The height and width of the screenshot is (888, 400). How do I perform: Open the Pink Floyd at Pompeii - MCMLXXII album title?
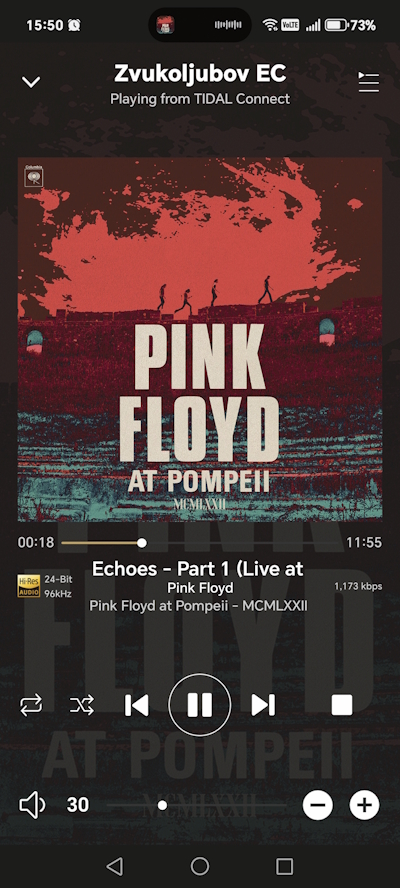198,606
